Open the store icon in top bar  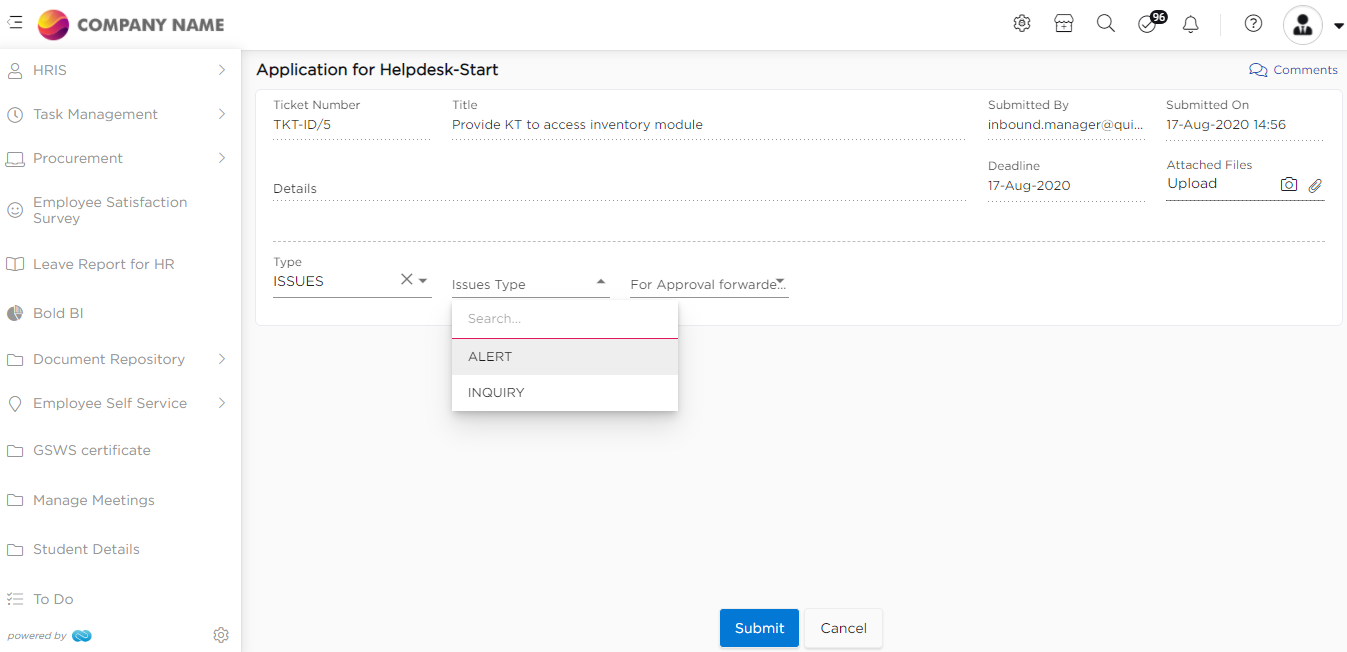coord(1064,24)
